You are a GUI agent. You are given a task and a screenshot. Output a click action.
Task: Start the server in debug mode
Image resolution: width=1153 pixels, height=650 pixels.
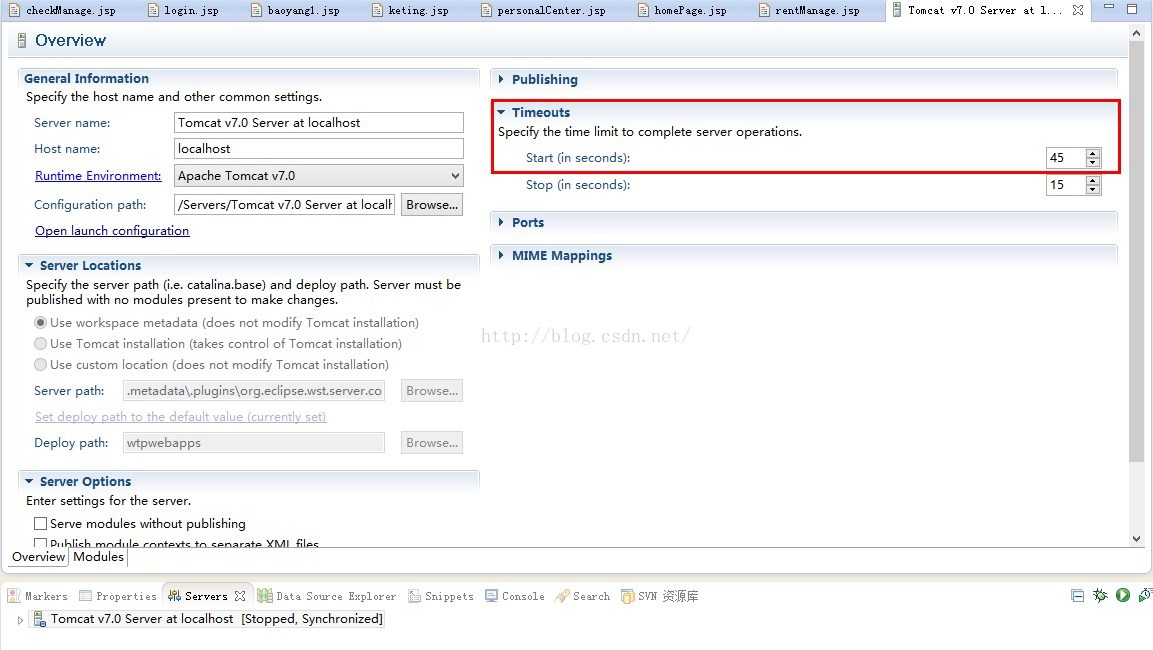tap(1100, 596)
